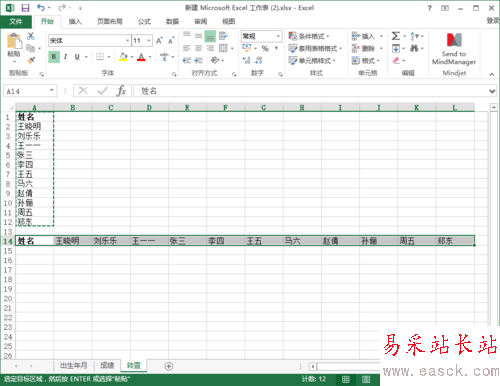
Task: Click the Cut scissors icon
Action: [x=31, y=36]
